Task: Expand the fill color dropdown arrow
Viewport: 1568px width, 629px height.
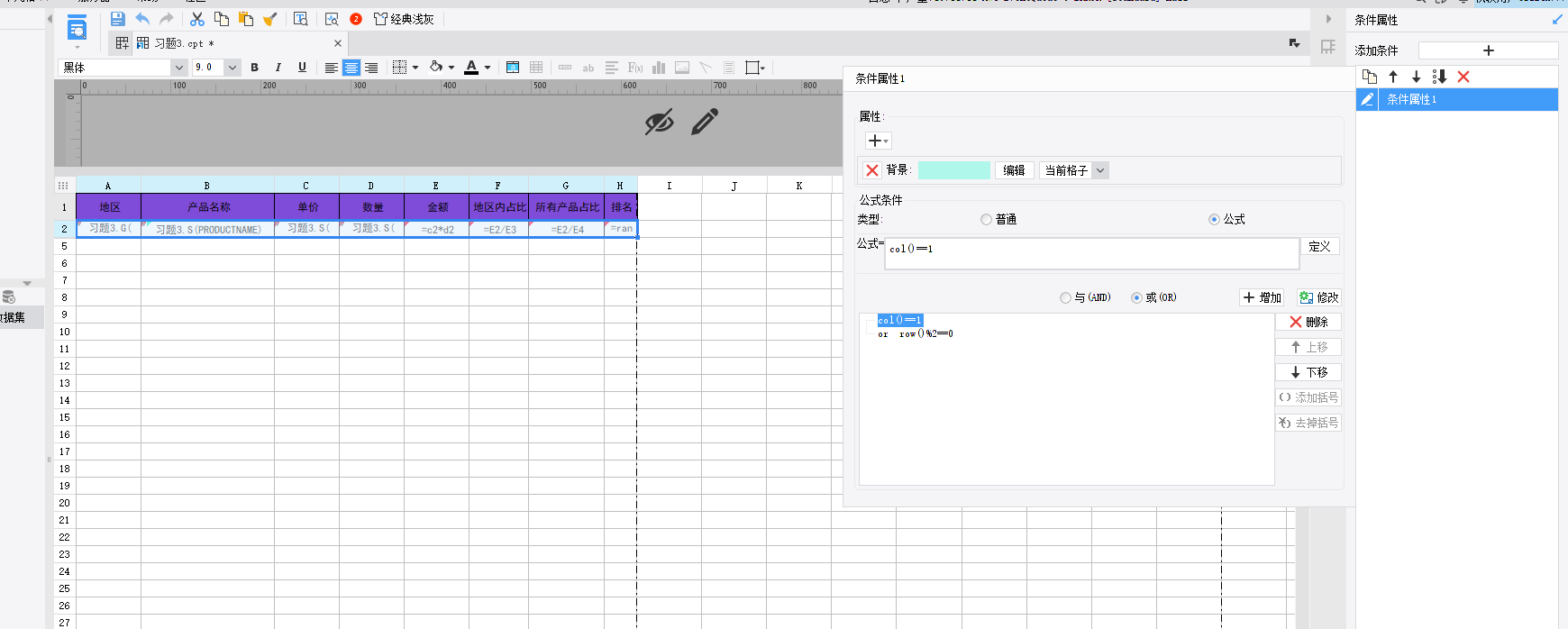Action: 451,68
